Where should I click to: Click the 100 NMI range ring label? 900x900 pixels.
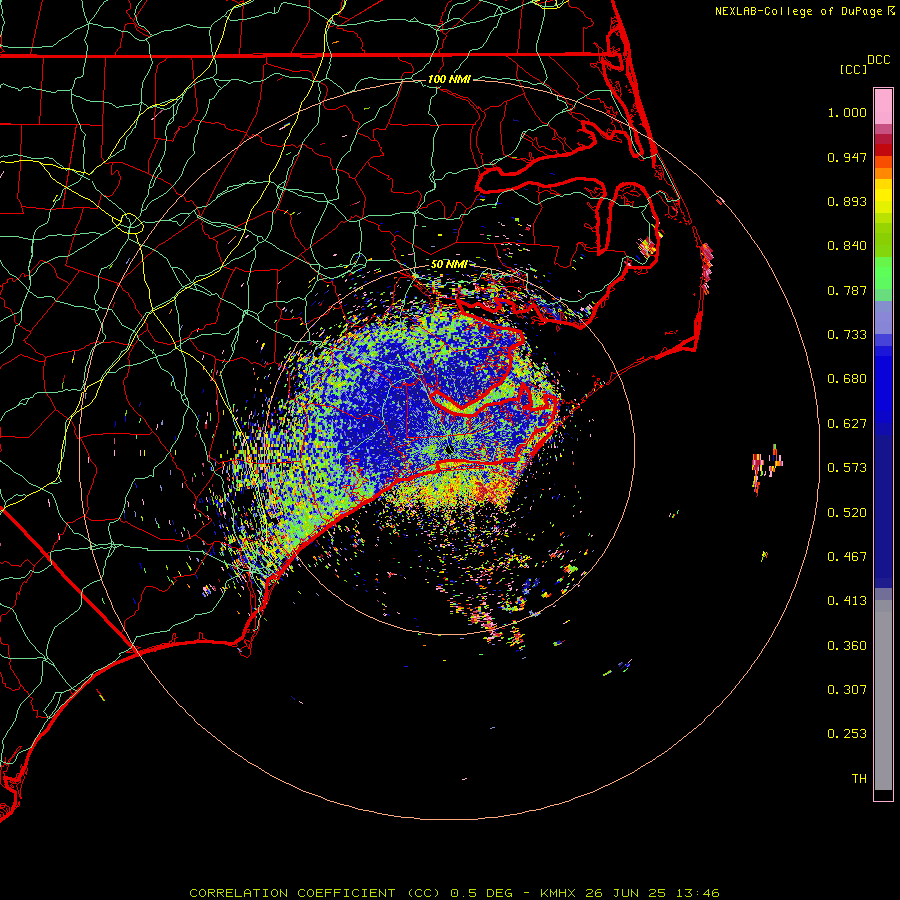449,79
